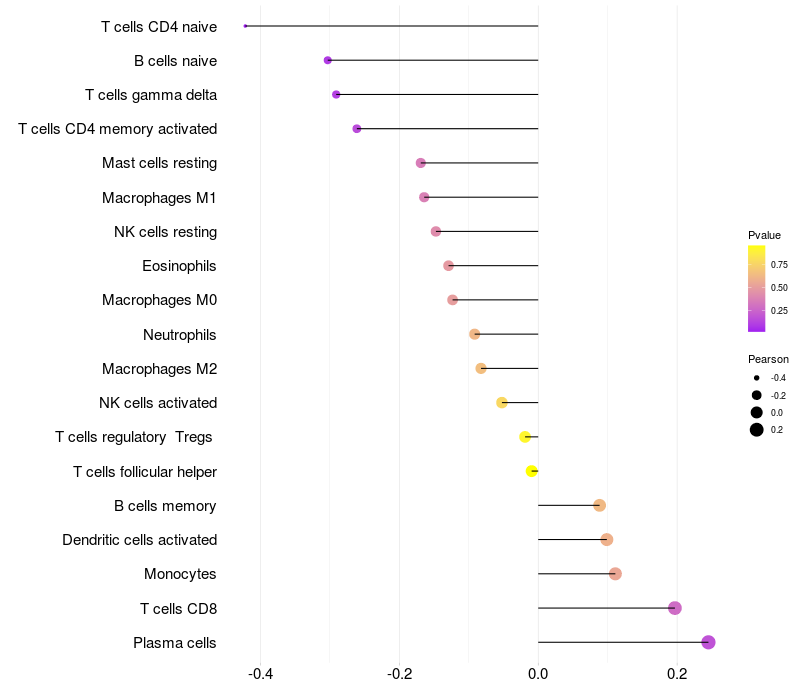Click the Pearson legend -0.4 size dot
Screen dimensions: 800x700
click(x=756, y=378)
